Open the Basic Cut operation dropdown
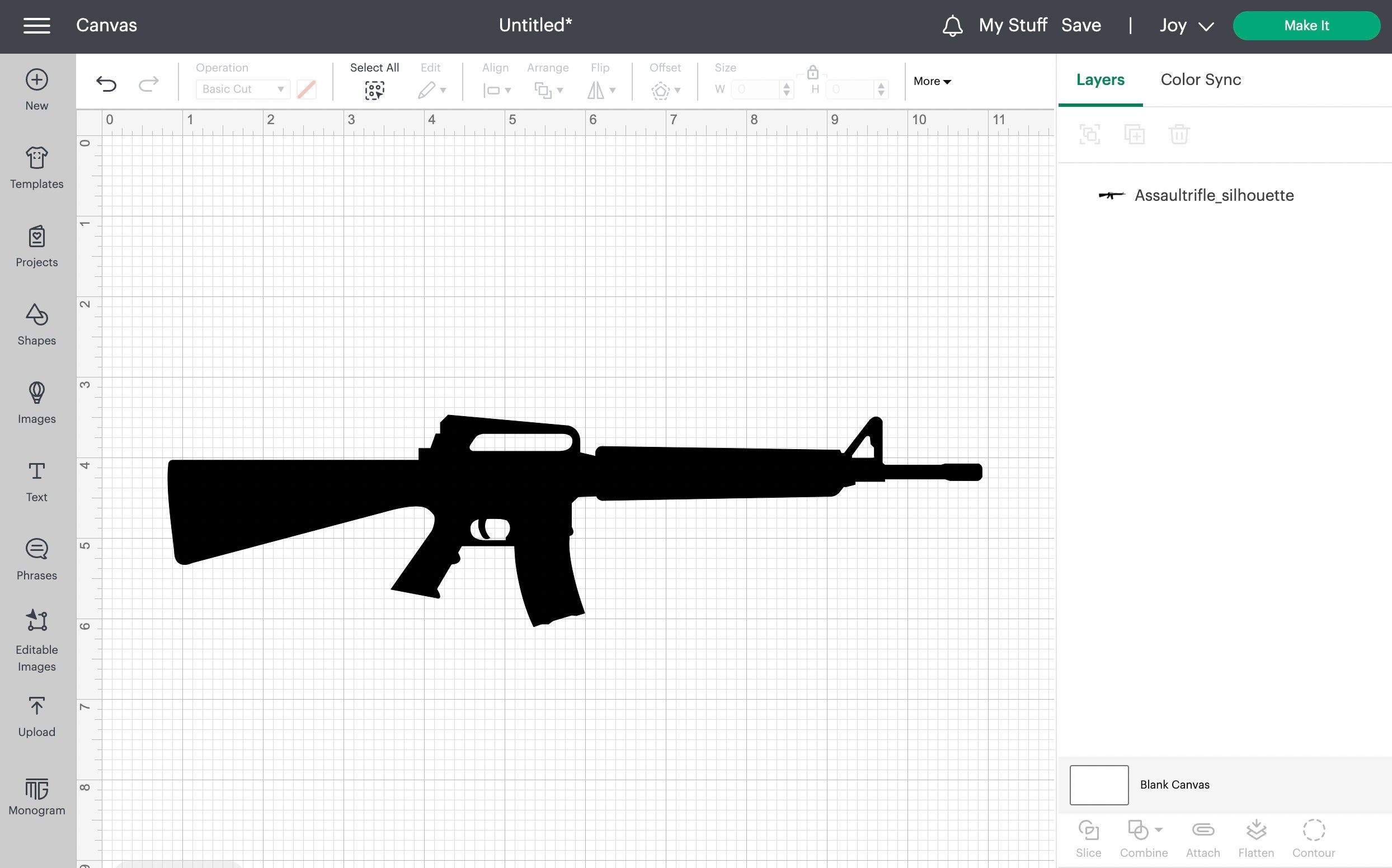 242,89
